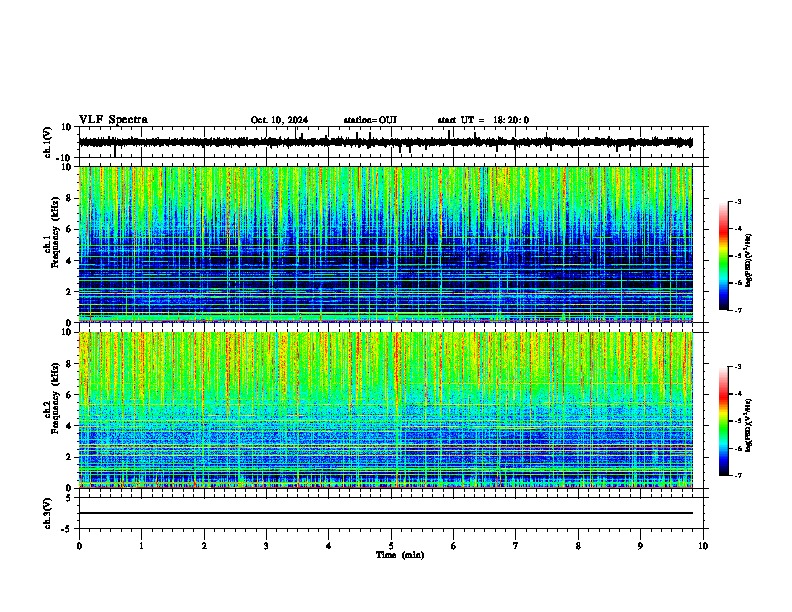This screenshot has width=792, height=612.
Task: Click the "-7" label on ch.1 colorbar
Action: (x=738, y=310)
